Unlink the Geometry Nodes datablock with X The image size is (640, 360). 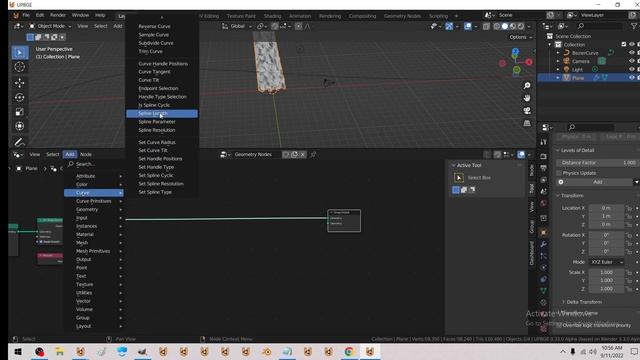302,155
